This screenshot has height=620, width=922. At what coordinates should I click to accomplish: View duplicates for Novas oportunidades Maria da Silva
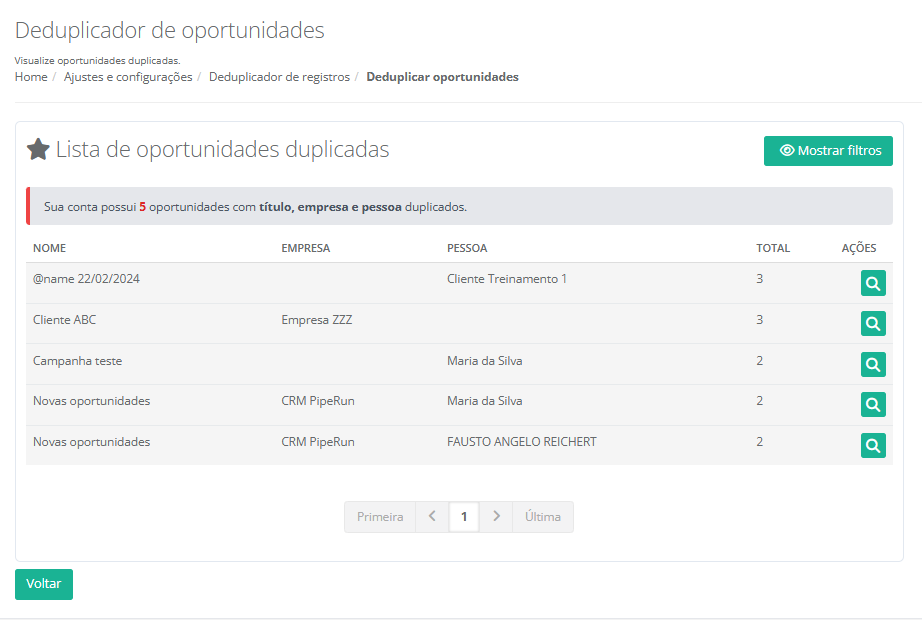tap(873, 404)
